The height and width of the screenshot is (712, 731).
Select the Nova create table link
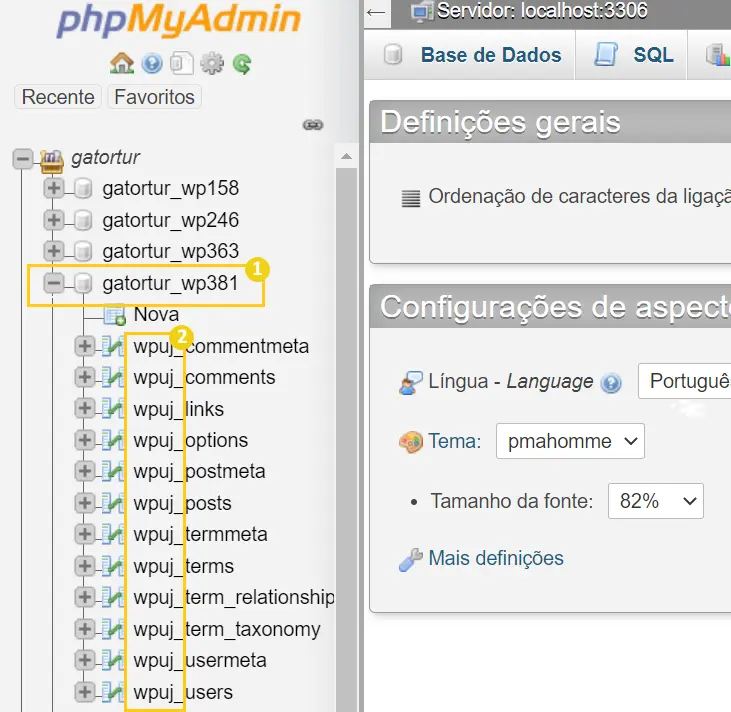[156, 315]
